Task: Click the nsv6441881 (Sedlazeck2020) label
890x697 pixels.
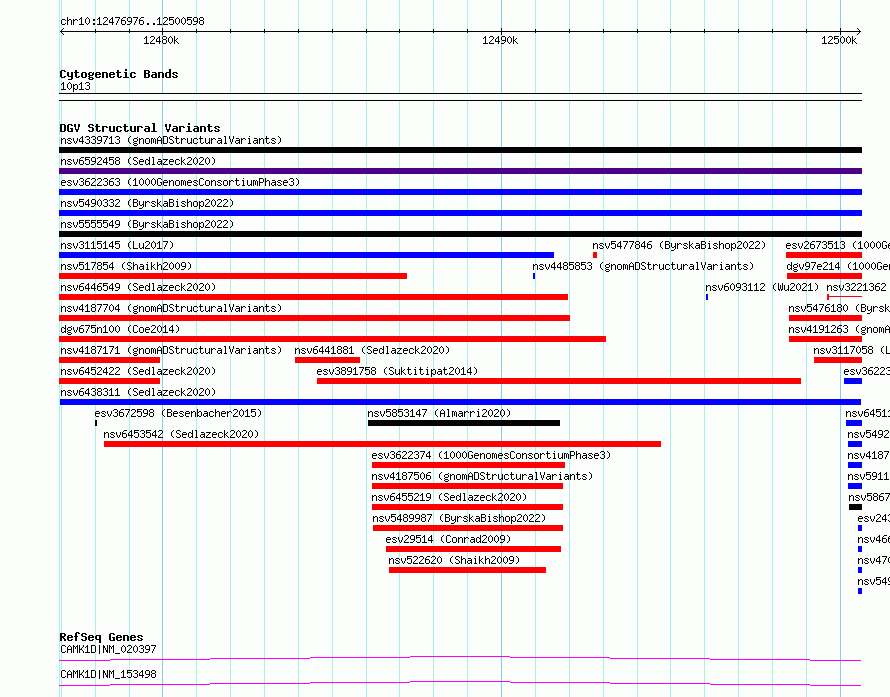Action: (372, 350)
